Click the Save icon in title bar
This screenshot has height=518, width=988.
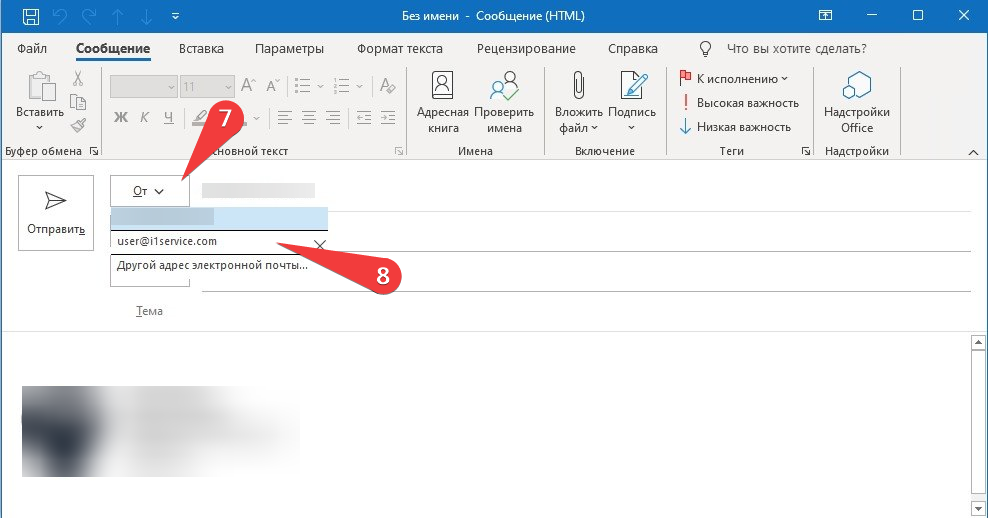[x=31, y=16]
